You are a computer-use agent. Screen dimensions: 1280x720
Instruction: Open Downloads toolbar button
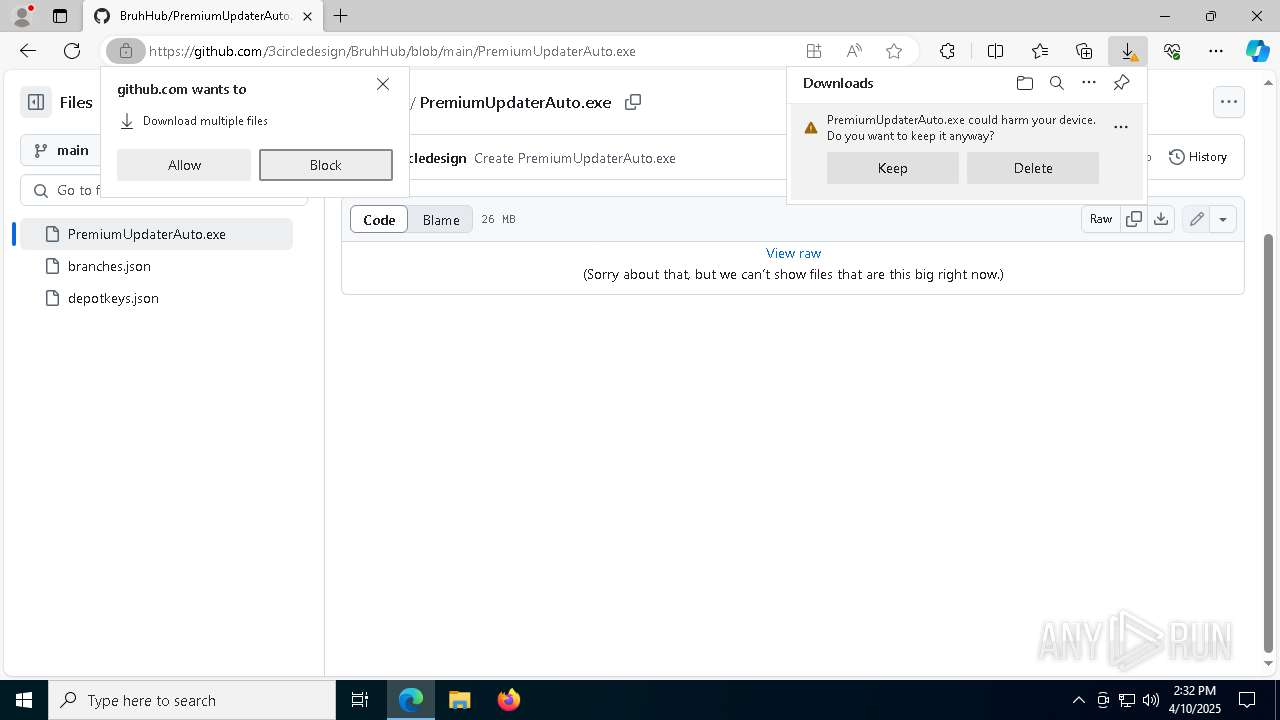point(1128,51)
